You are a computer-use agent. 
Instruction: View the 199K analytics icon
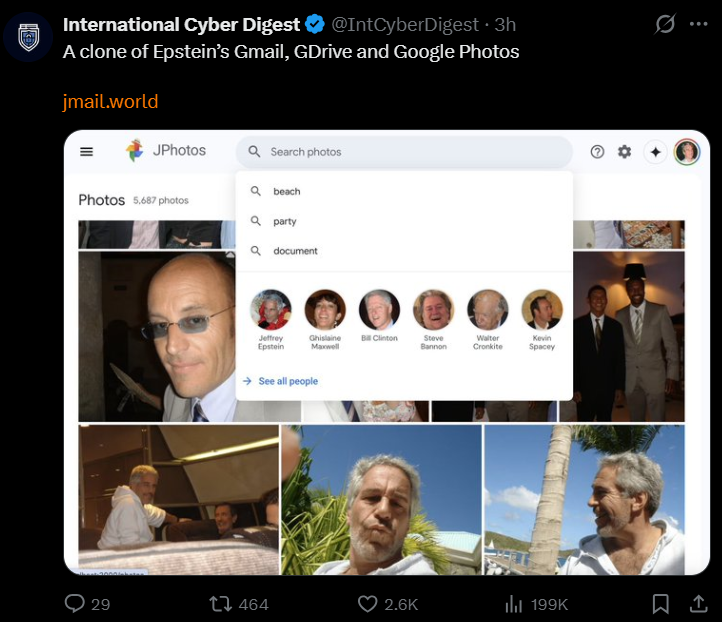pos(514,604)
